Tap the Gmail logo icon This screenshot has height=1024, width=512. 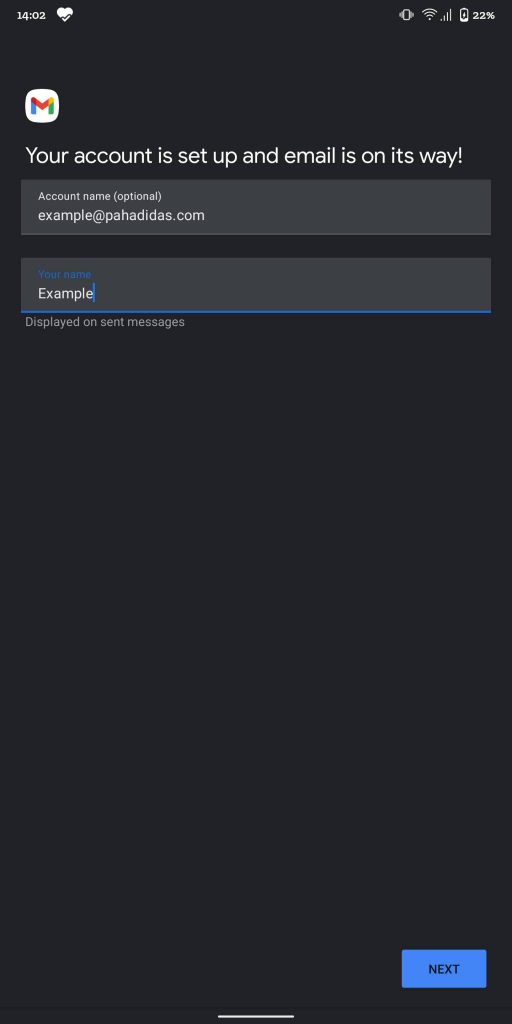pos(42,105)
